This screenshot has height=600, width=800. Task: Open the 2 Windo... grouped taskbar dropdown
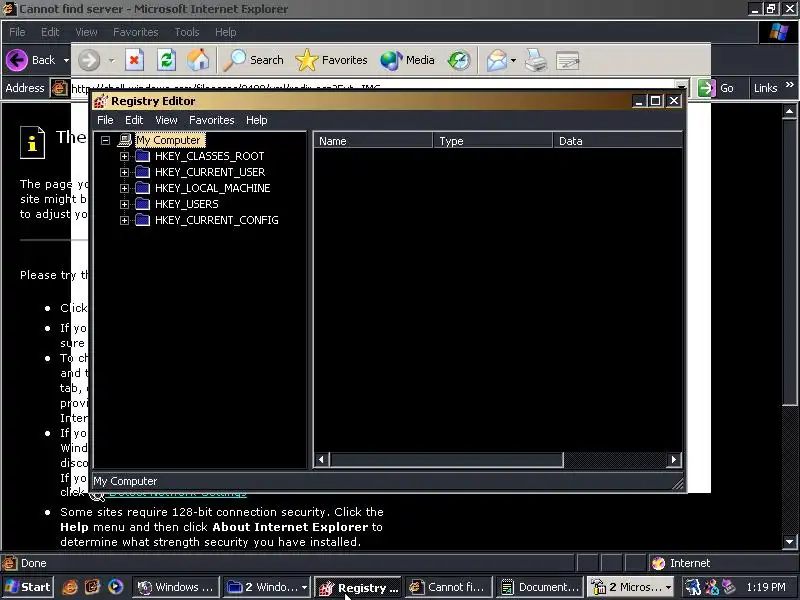point(305,587)
